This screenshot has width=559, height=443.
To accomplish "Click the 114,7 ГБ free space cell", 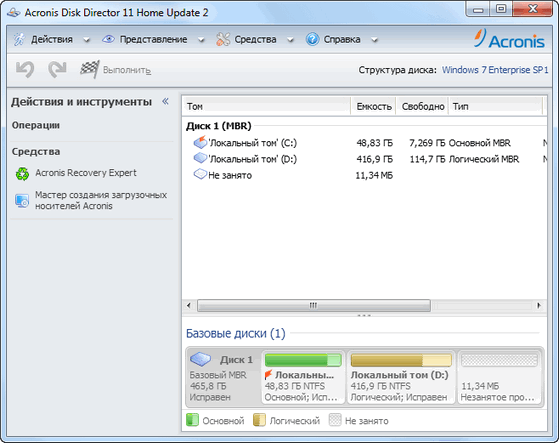I will click(x=427, y=159).
